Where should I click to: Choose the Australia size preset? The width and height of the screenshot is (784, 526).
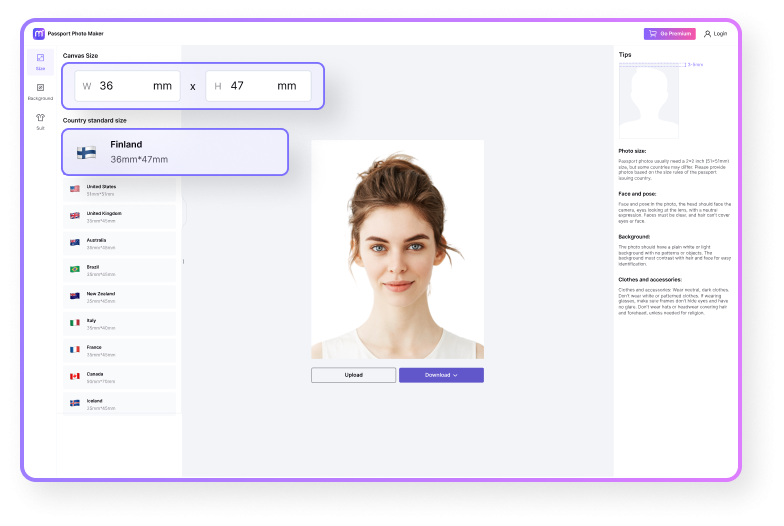(118, 243)
